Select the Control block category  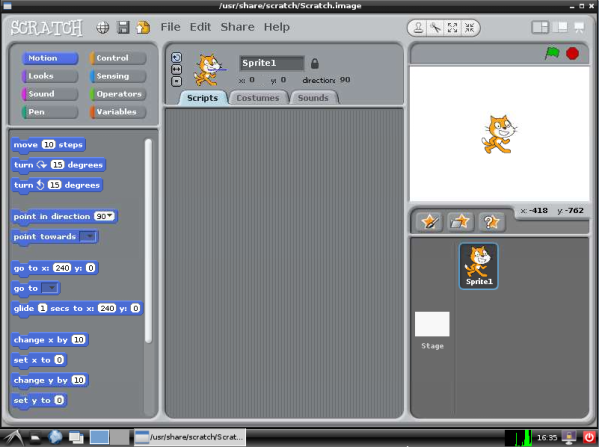pyautogui.click(x=118, y=58)
